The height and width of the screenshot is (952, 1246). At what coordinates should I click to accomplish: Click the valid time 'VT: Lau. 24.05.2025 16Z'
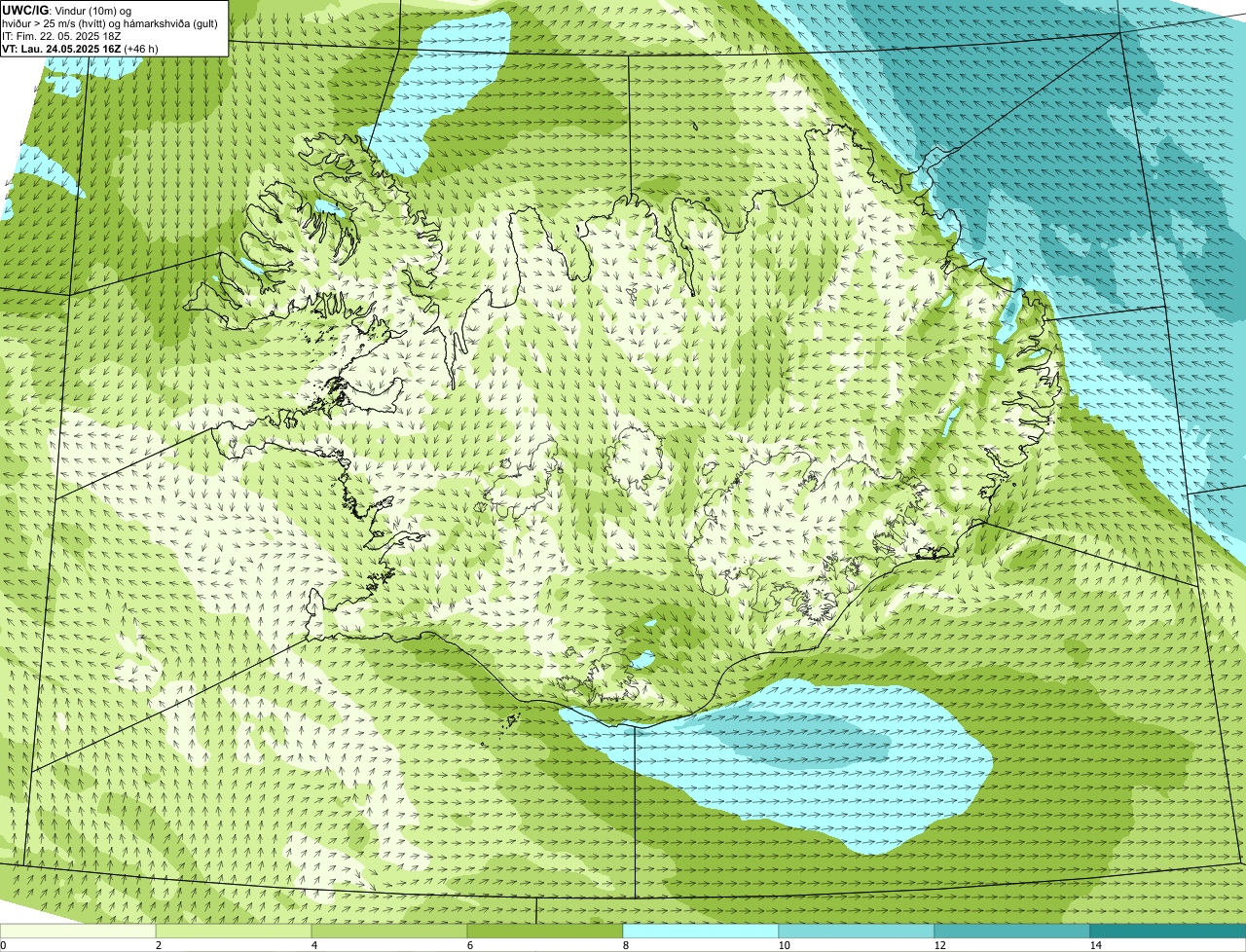click(x=62, y=49)
